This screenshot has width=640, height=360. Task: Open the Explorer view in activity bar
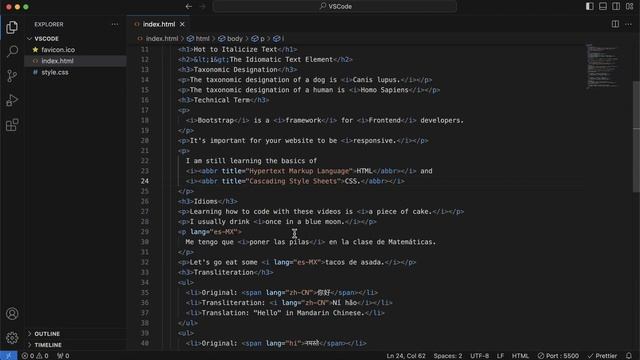click(12, 27)
